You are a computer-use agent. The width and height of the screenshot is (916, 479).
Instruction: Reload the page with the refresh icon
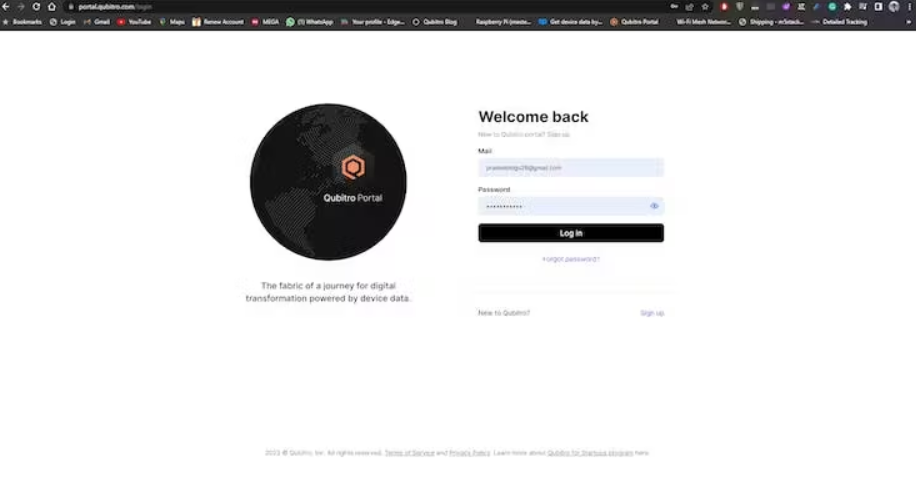[36, 6]
